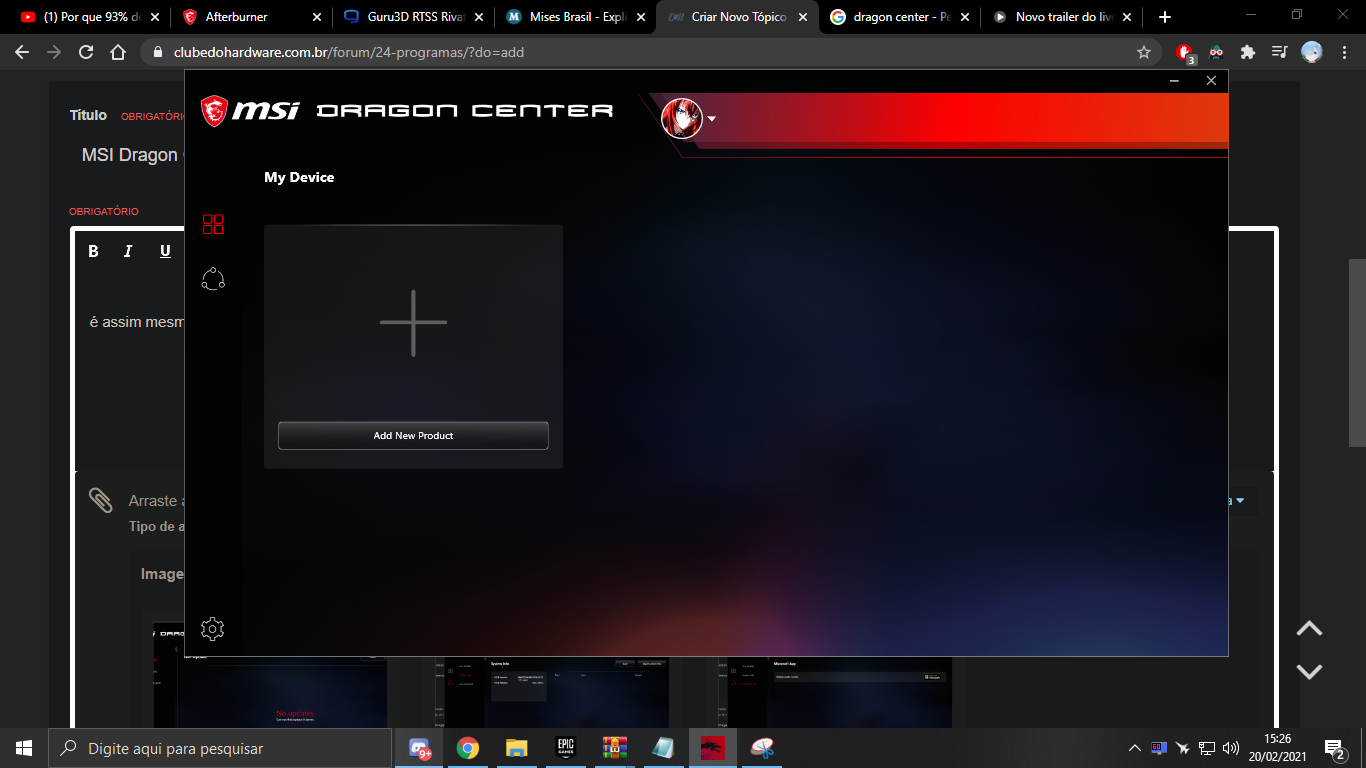
Task: Switch to the YouTube 'Por que 93%' tab
Action: [x=90, y=17]
